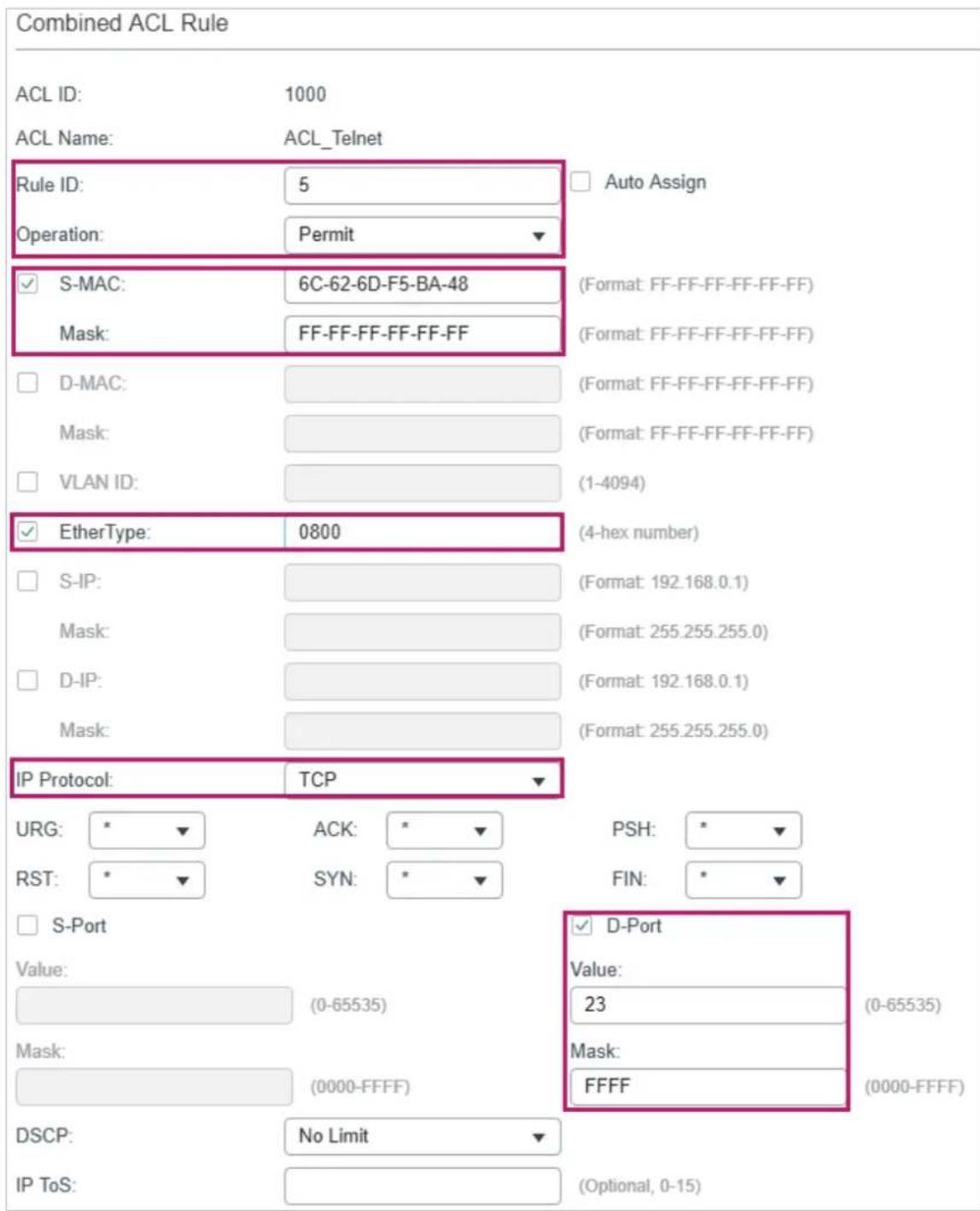The image size is (980, 1211).
Task: Uncheck the S-MAC checkbox
Action: [28, 284]
